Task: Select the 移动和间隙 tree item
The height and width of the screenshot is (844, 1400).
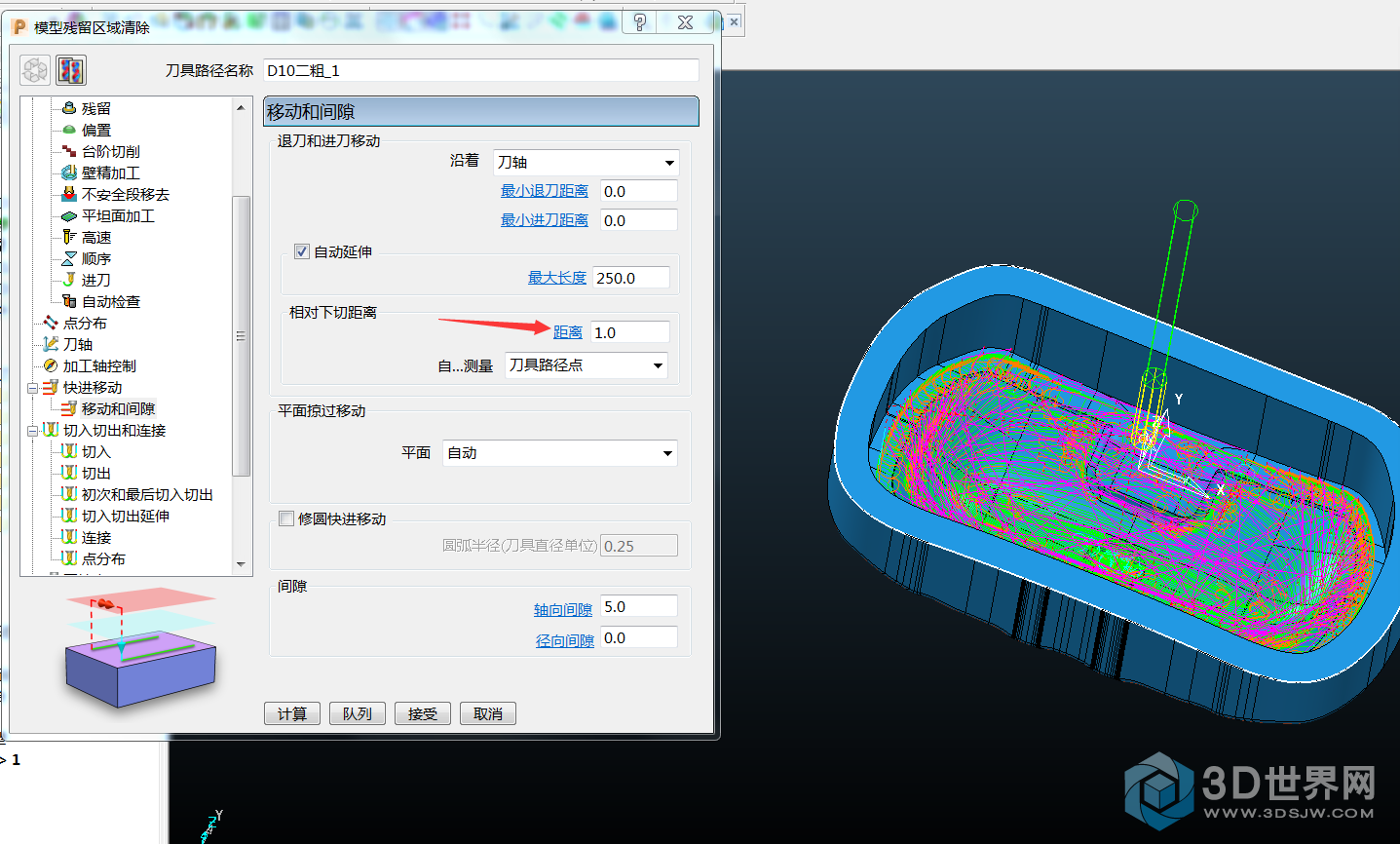Action: point(118,408)
